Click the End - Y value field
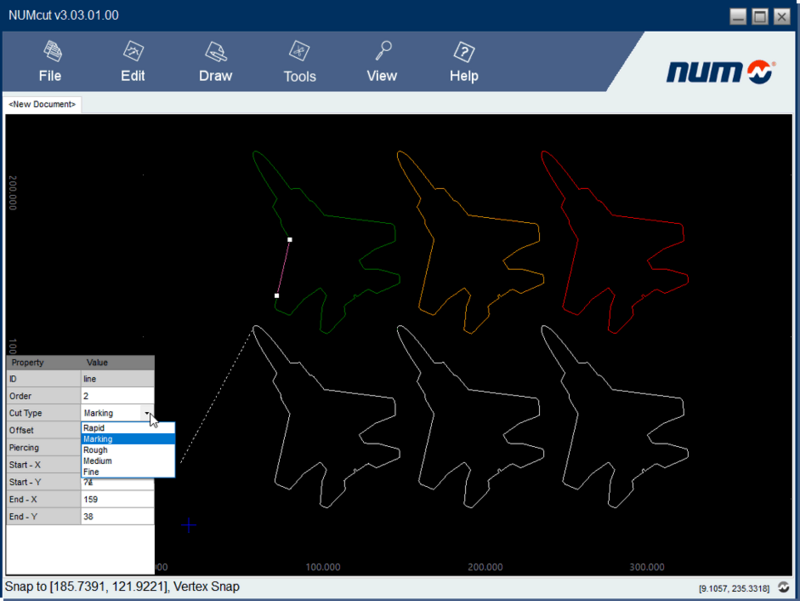Image resolution: width=800 pixels, height=601 pixels. coord(117,516)
